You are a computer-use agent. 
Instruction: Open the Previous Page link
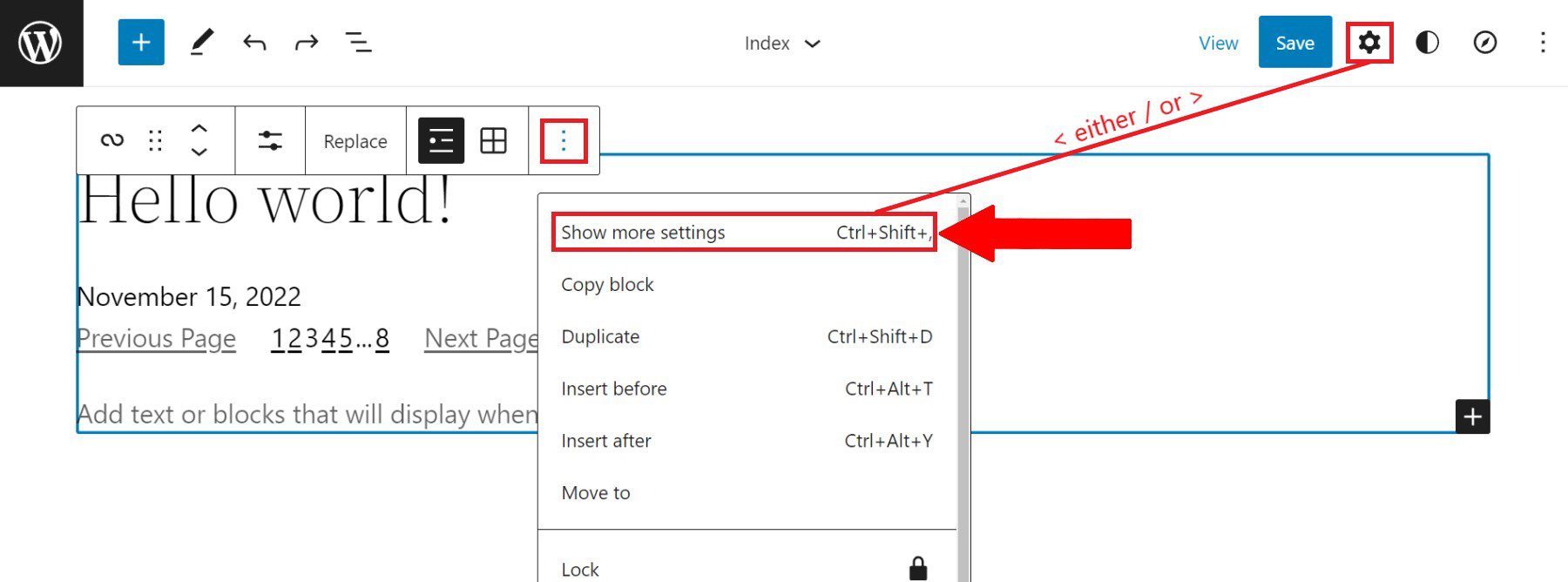(x=156, y=339)
